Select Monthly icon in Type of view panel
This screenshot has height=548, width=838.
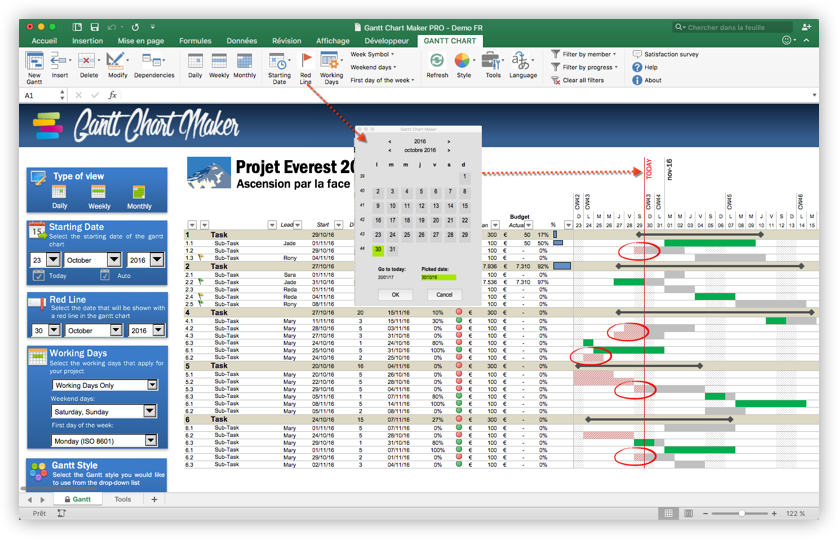coord(139,191)
